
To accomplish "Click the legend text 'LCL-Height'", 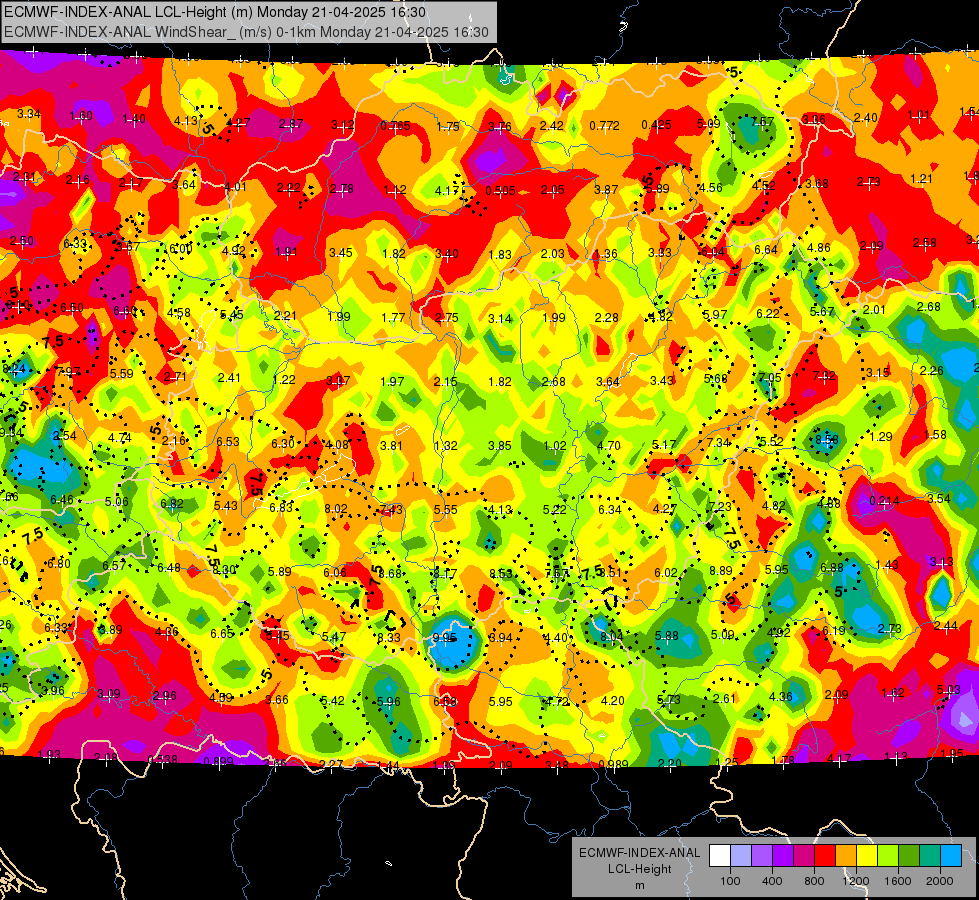I will point(639,869).
